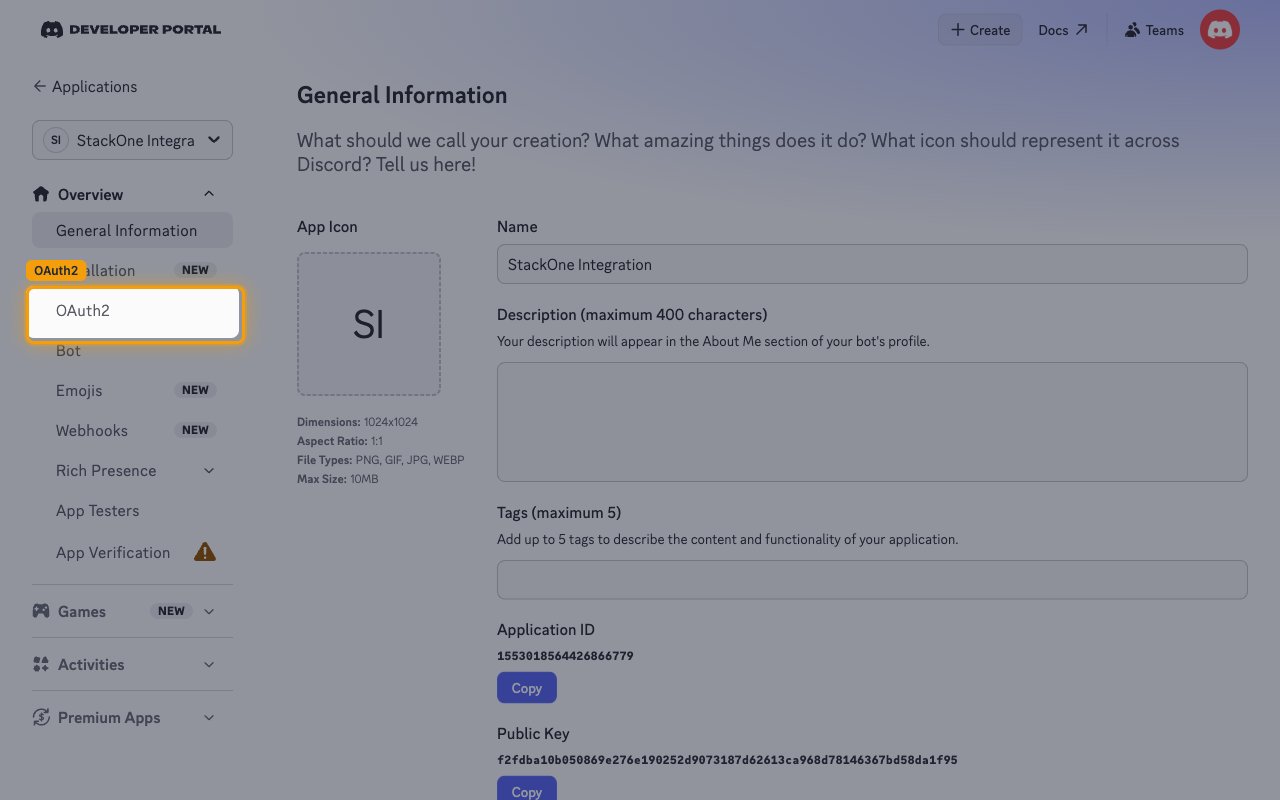
Task: Expand the Premium Apps chevron
Action: (x=209, y=717)
